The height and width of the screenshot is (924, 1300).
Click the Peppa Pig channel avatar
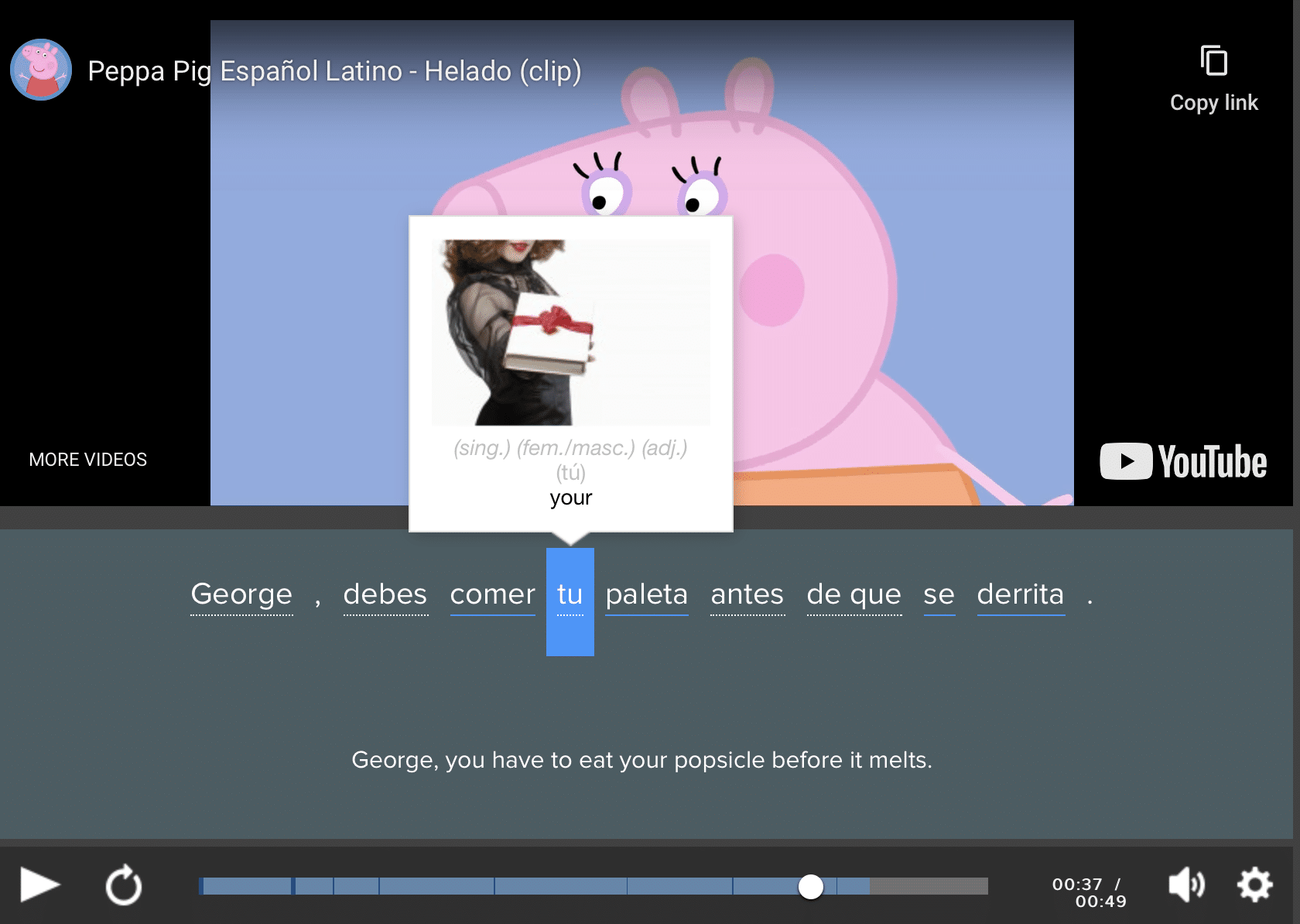pyautogui.click(x=39, y=70)
